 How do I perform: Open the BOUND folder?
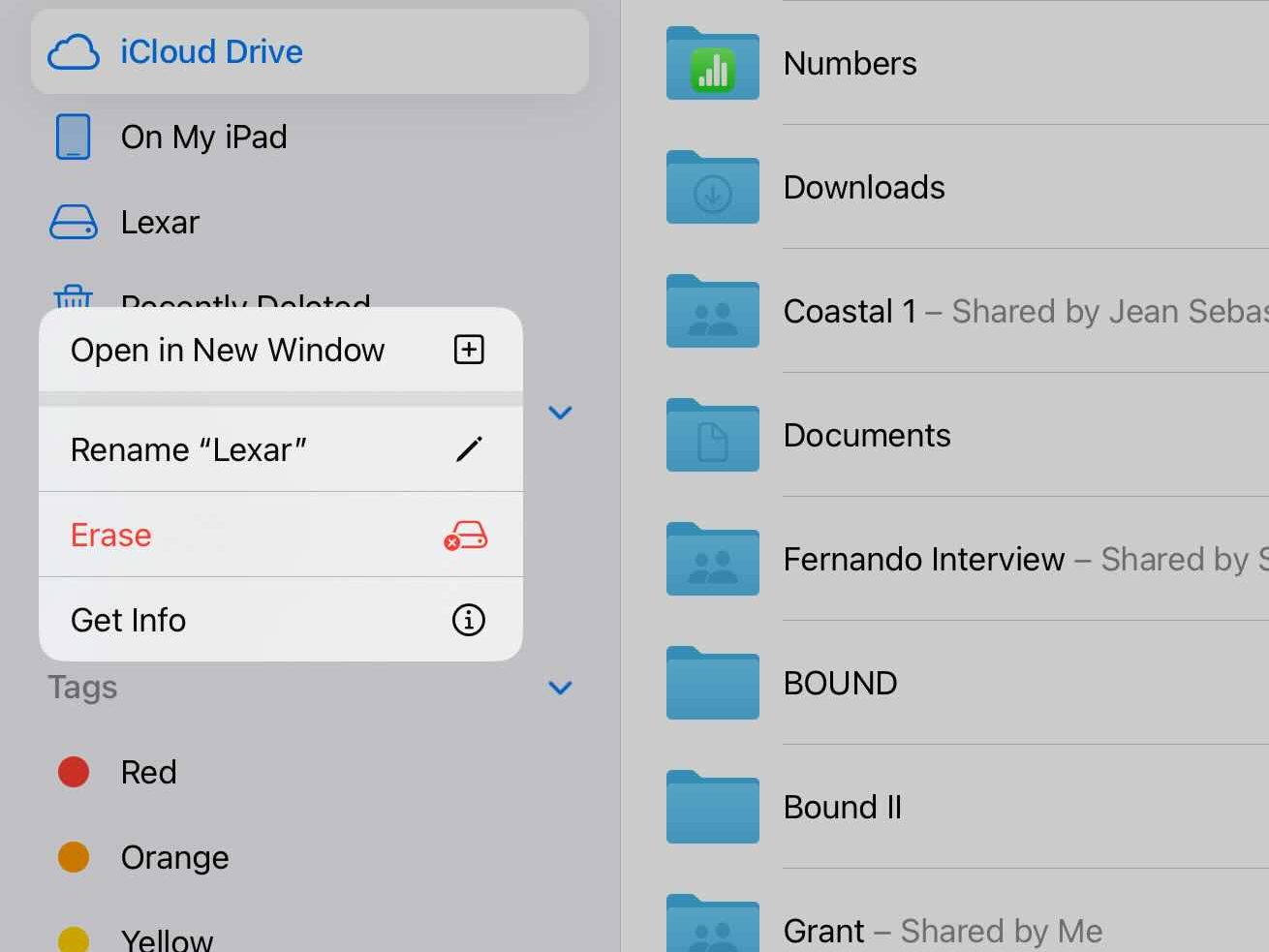tap(839, 684)
